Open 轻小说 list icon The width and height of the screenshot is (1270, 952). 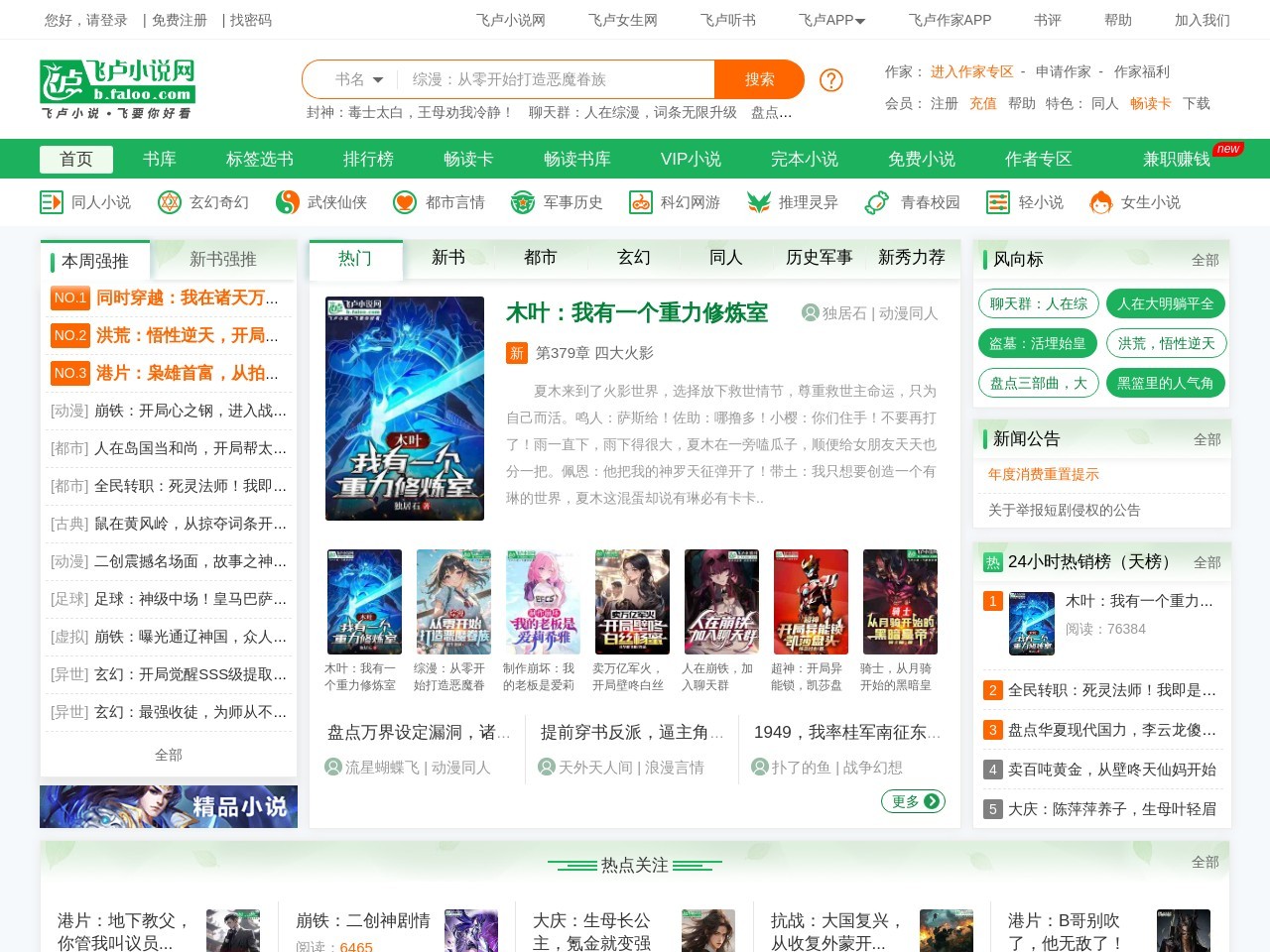[x=998, y=202]
